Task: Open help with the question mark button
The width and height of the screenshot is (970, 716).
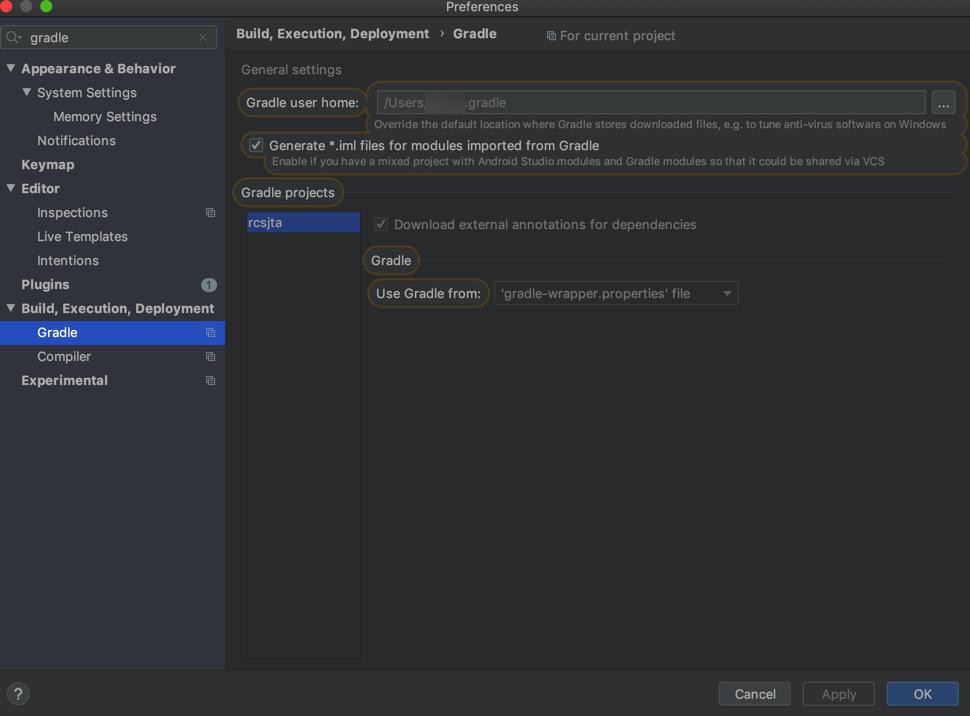Action: coord(18,694)
